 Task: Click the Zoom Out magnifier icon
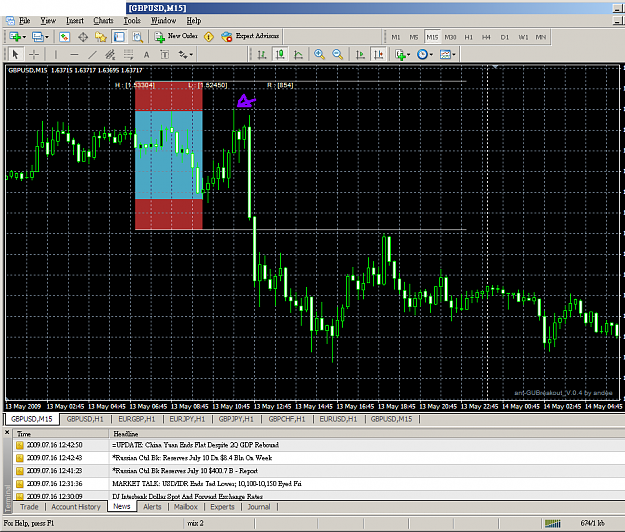(338, 54)
